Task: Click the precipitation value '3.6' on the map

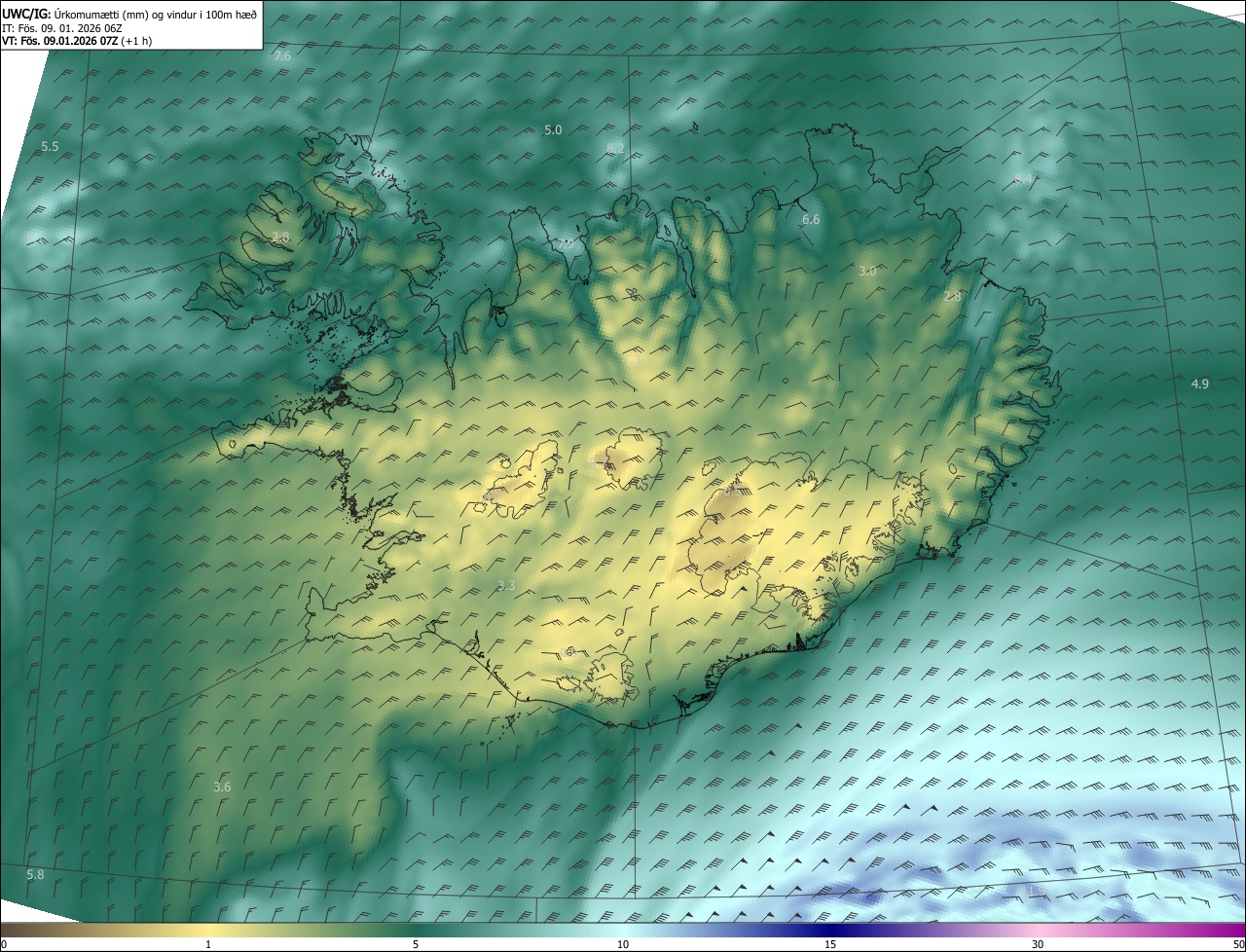Action: 222,787
